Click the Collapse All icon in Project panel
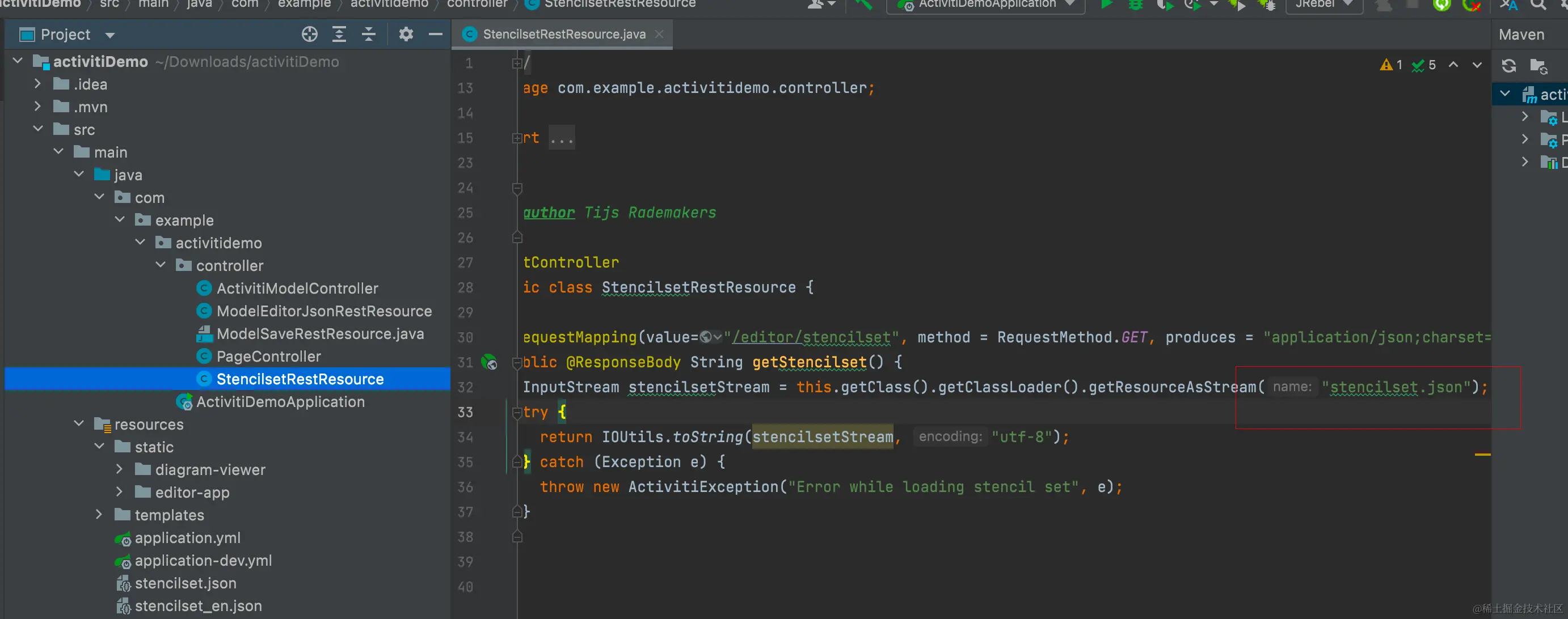 pyautogui.click(x=368, y=35)
